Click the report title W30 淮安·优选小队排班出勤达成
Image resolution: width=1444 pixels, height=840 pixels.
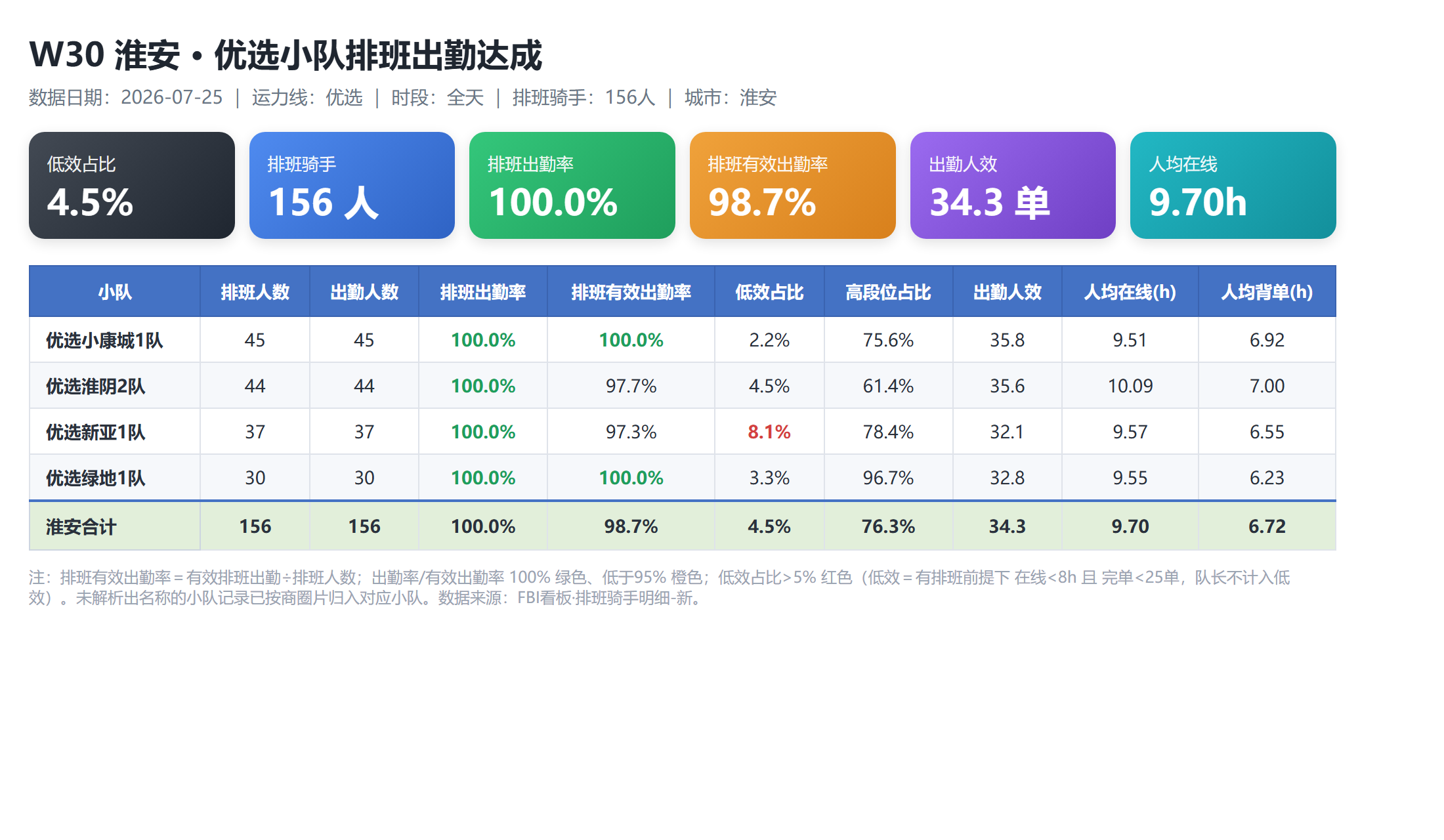click(286, 54)
